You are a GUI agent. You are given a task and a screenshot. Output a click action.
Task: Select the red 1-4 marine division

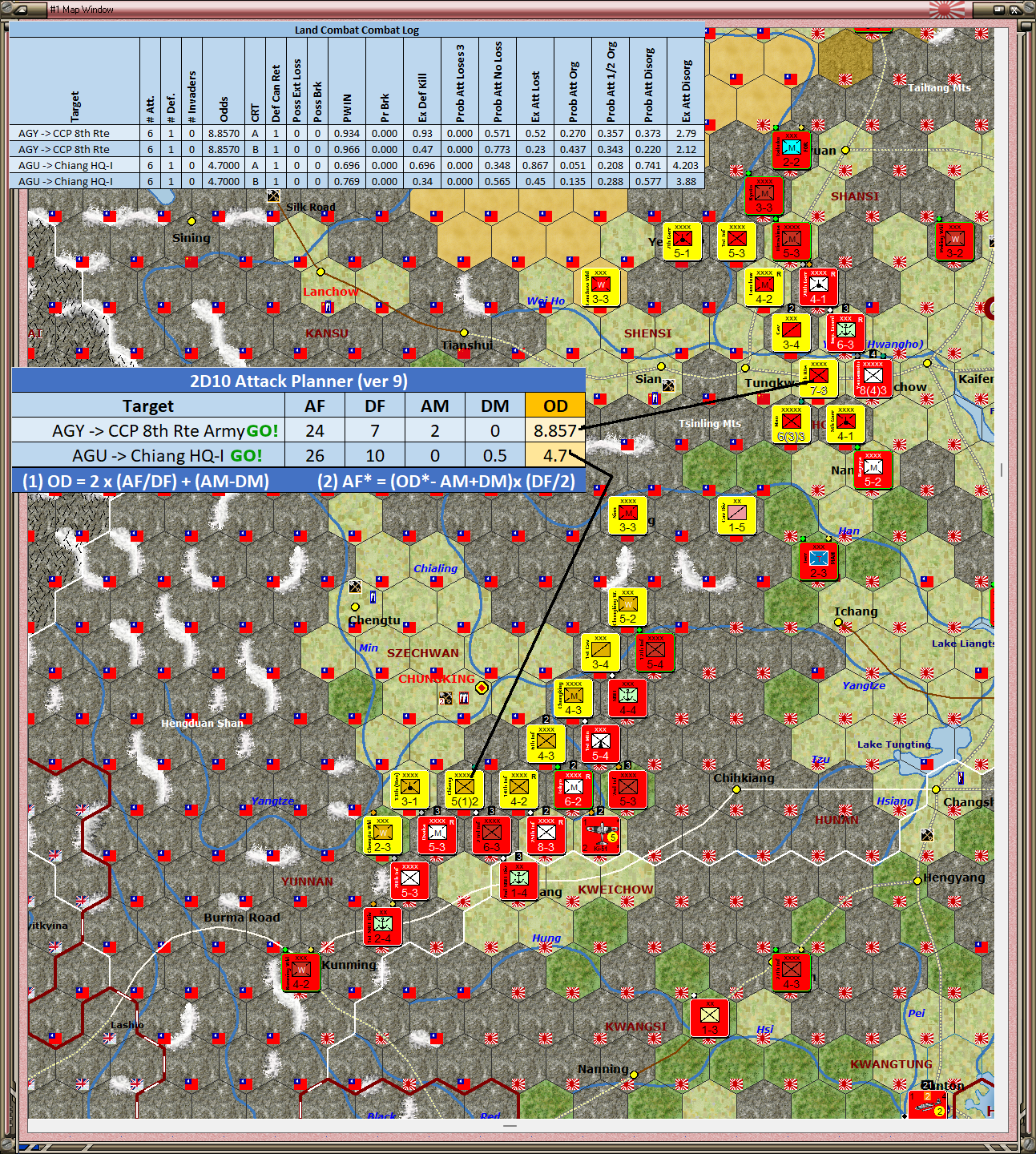tap(519, 881)
